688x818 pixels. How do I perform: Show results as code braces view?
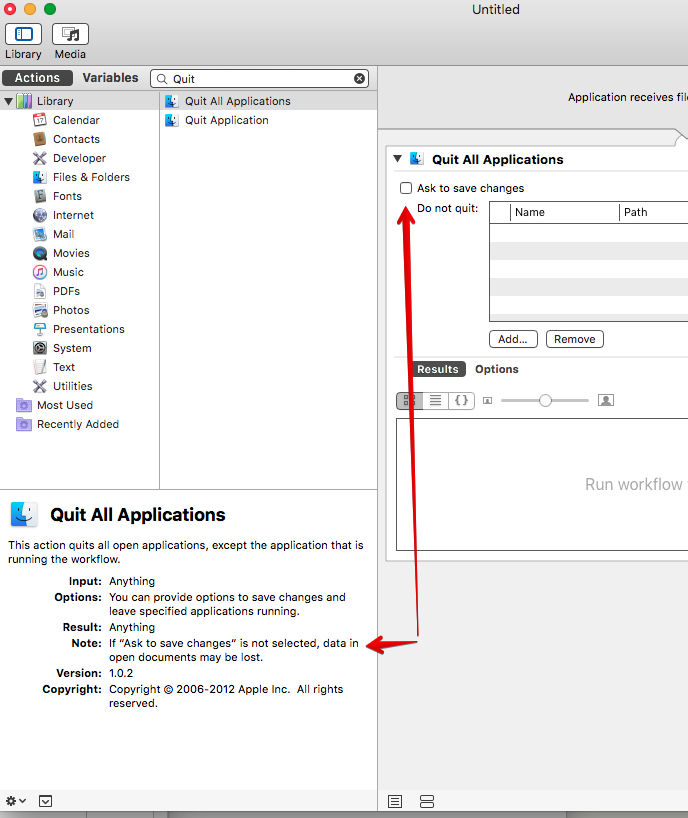462,401
